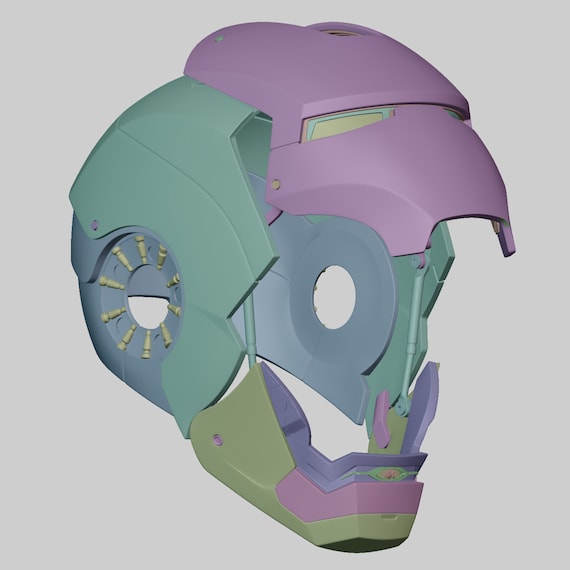Select the hole in right ear disc

click(334, 297)
